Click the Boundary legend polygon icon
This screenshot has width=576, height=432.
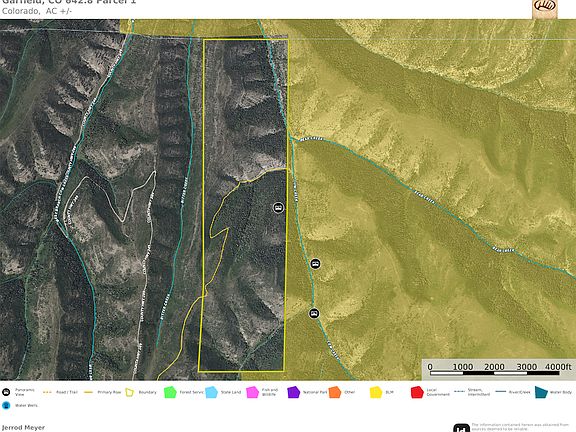pos(130,392)
